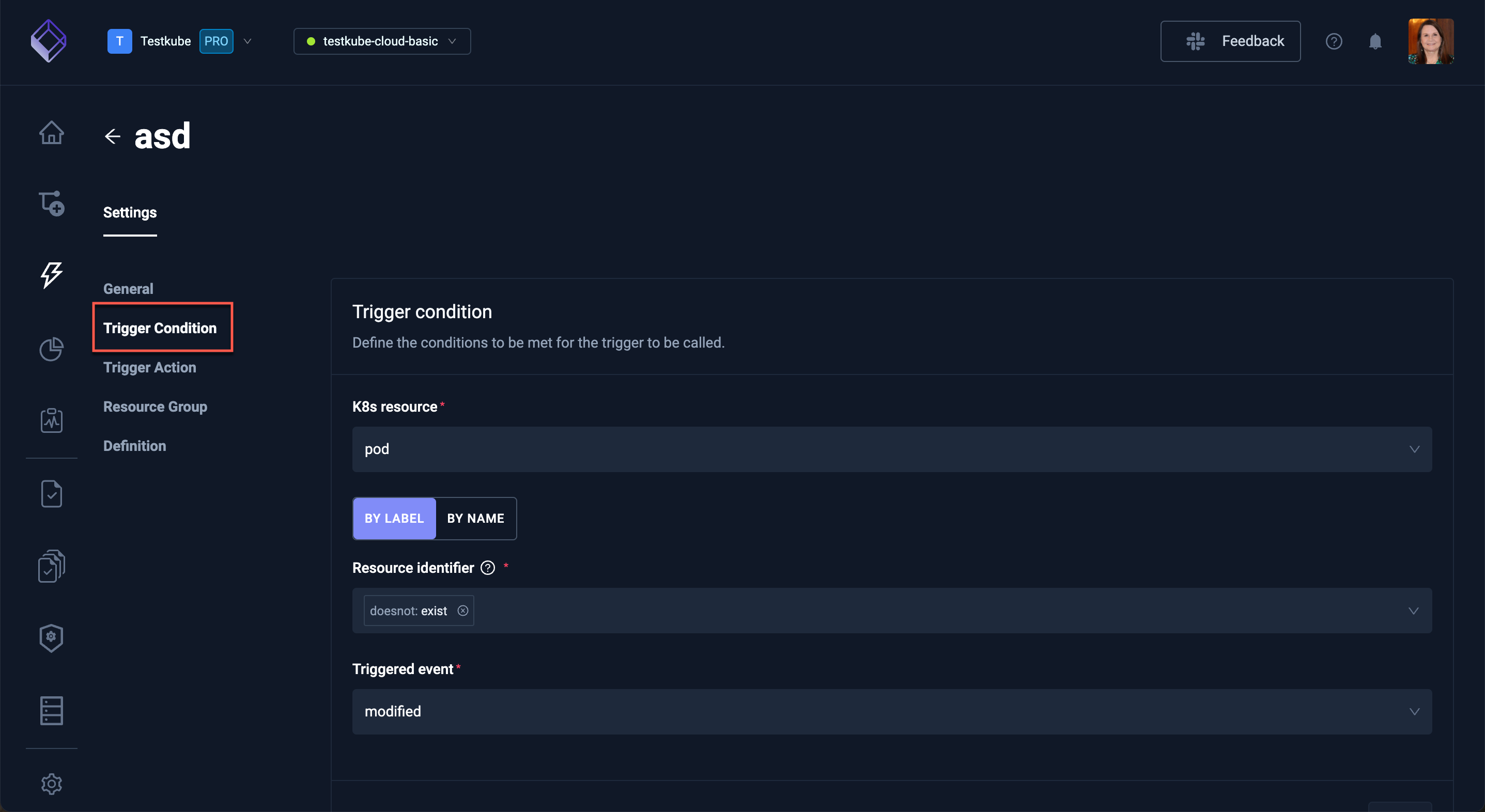Viewport: 1485px width, 812px height.
Task: Remove the doesnot: exist label tag
Action: (463, 611)
